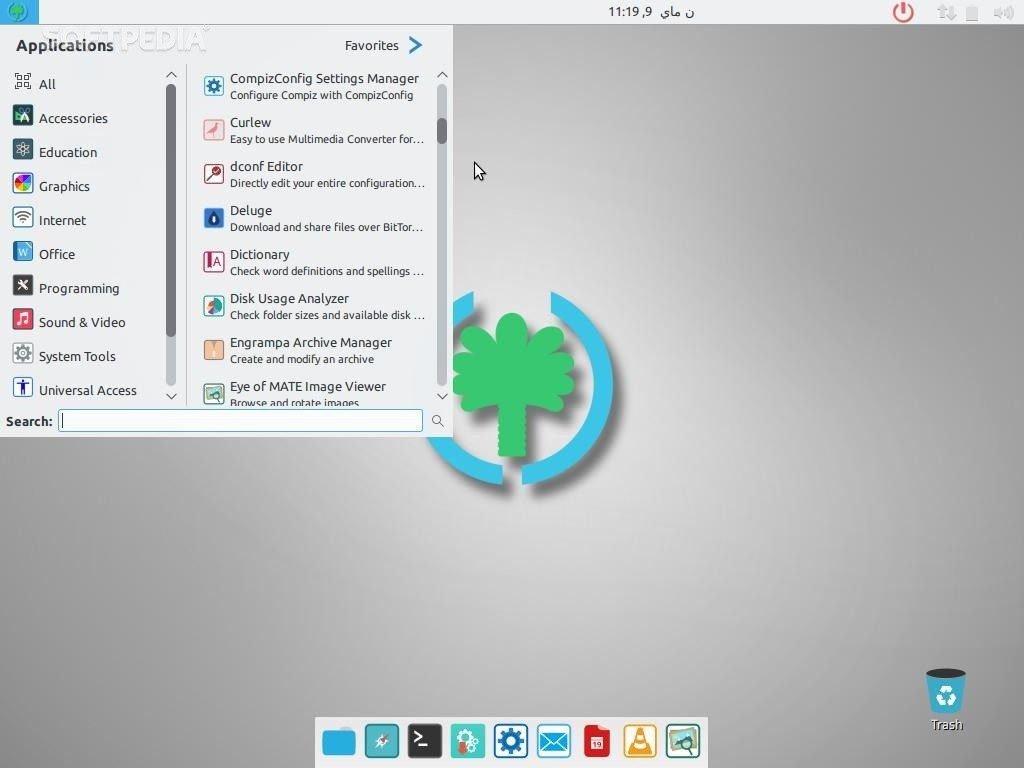Click the search magnifier button
The height and width of the screenshot is (768, 1024).
[x=437, y=421]
